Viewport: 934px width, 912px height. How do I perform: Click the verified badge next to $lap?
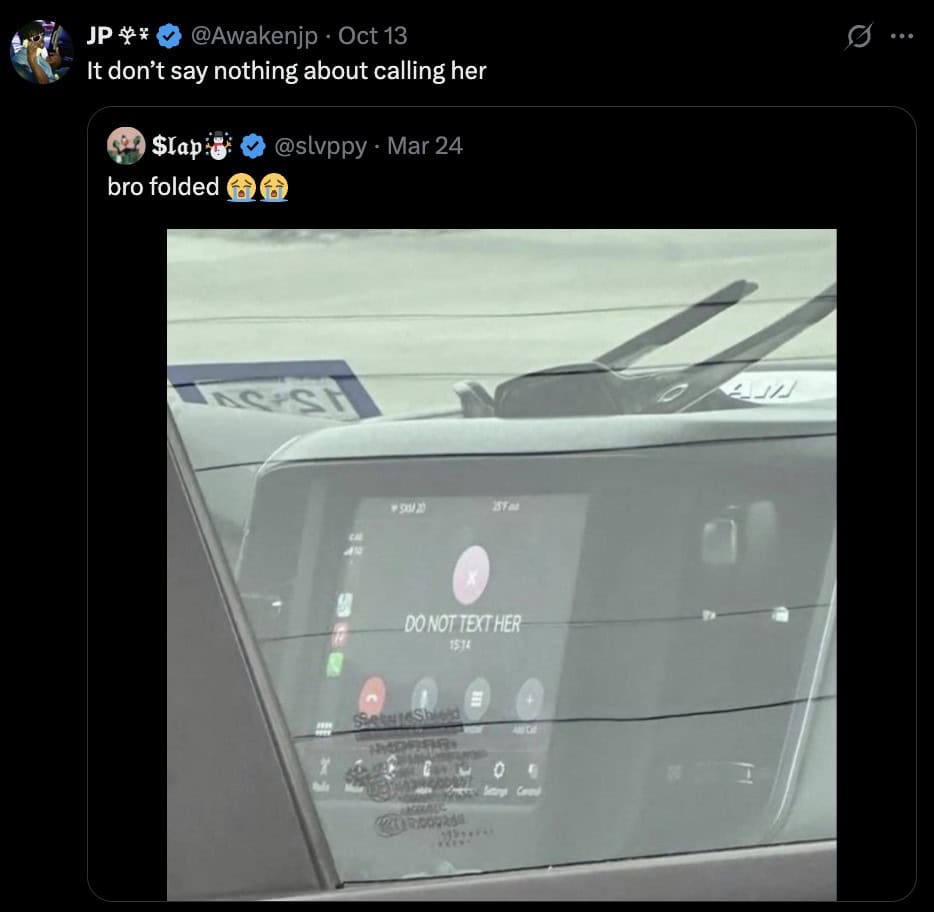tap(253, 146)
